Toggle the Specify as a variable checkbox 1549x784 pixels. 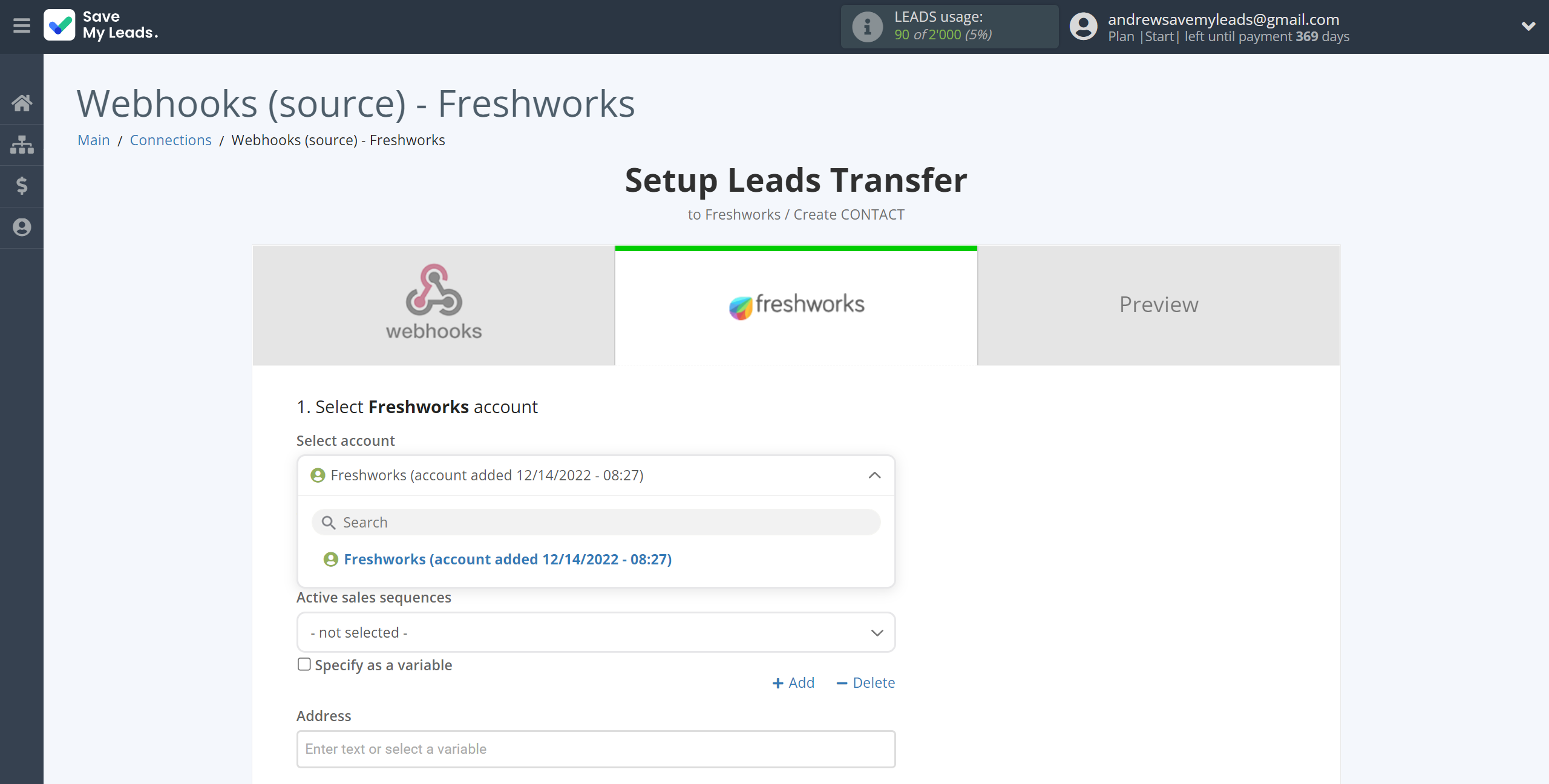click(x=304, y=664)
